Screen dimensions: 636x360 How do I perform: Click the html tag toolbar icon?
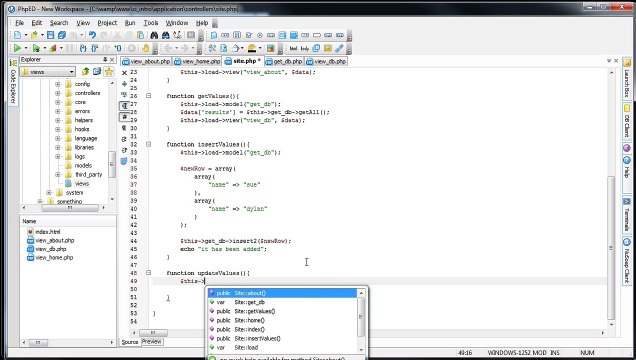pyautogui.click(x=293, y=48)
